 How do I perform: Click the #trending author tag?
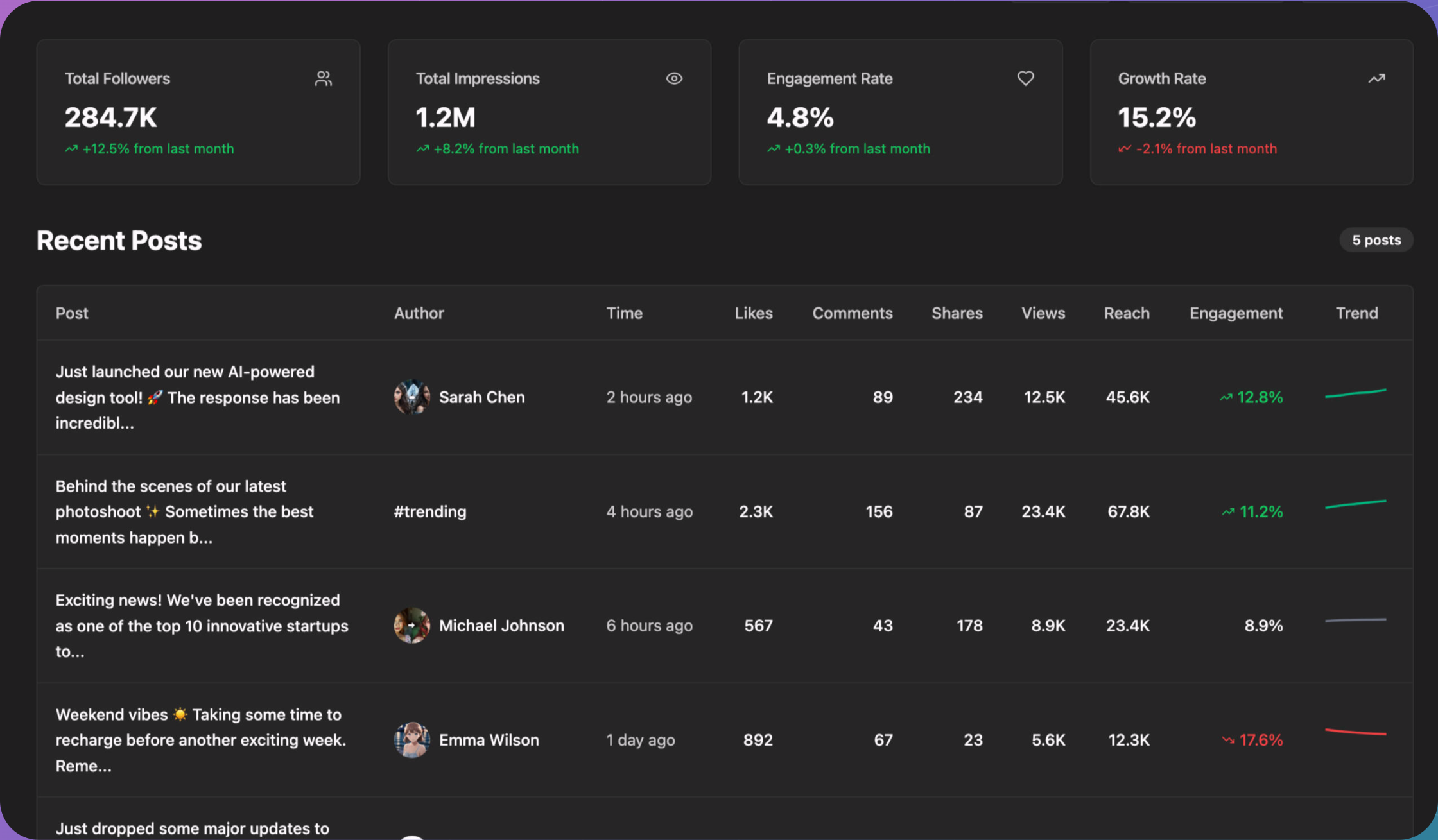pyautogui.click(x=430, y=511)
